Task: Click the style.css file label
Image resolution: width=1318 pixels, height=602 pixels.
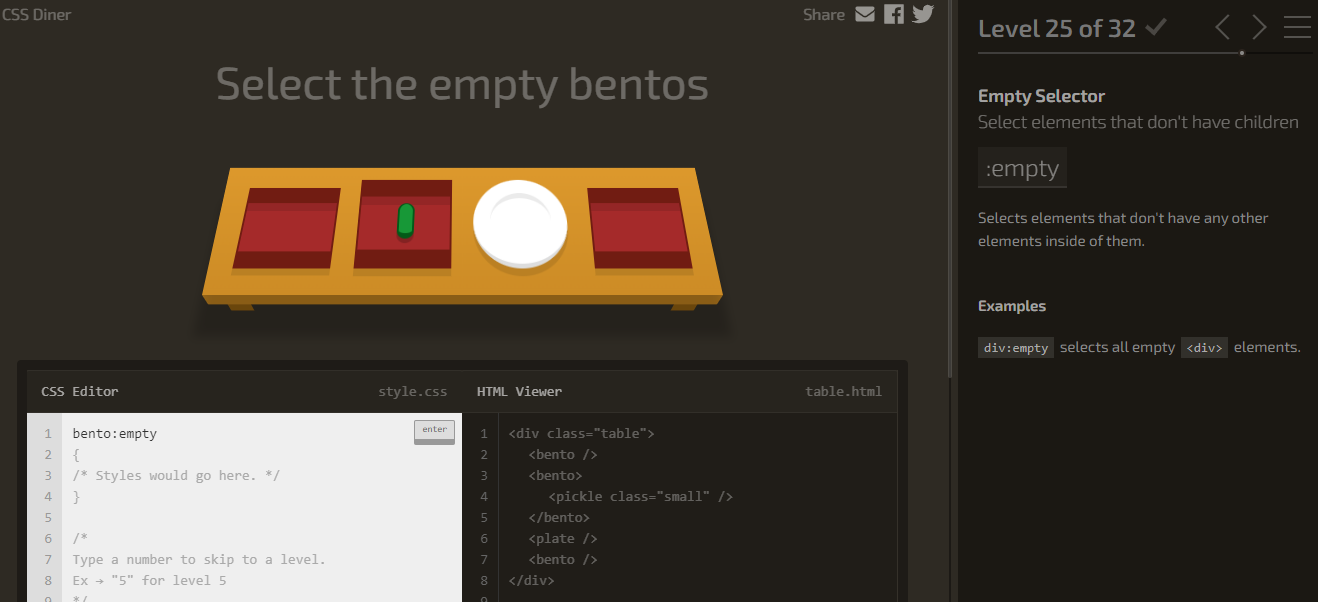Action: (x=413, y=391)
